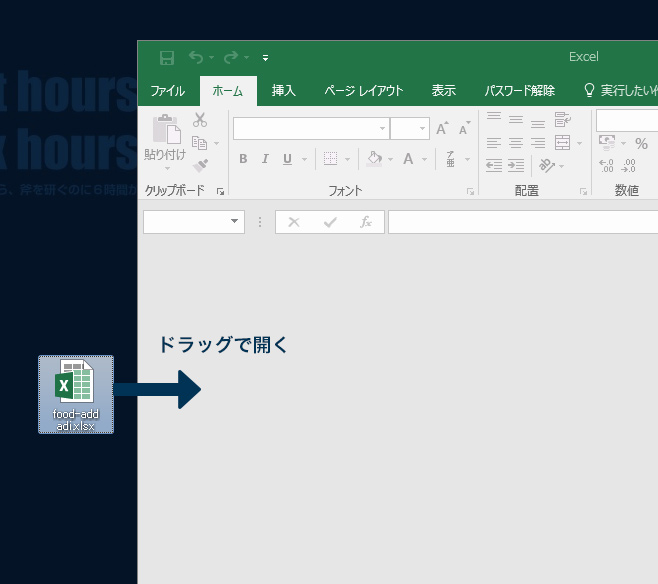658x584 pixels.
Task: Toggle Underline formatting
Action: point(287,159)
